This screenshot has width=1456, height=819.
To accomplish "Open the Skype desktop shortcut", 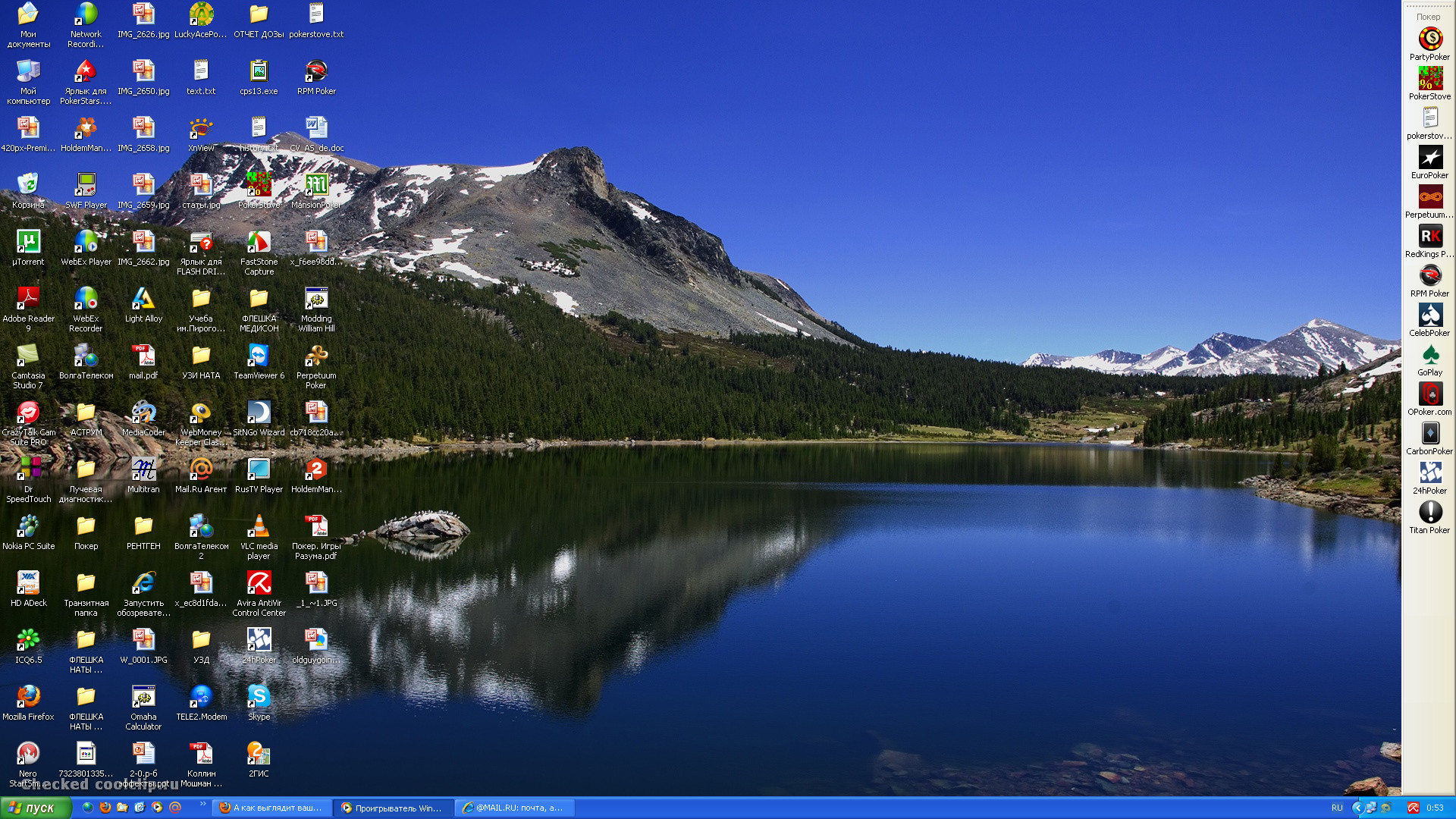I will (x=259, y=697).
